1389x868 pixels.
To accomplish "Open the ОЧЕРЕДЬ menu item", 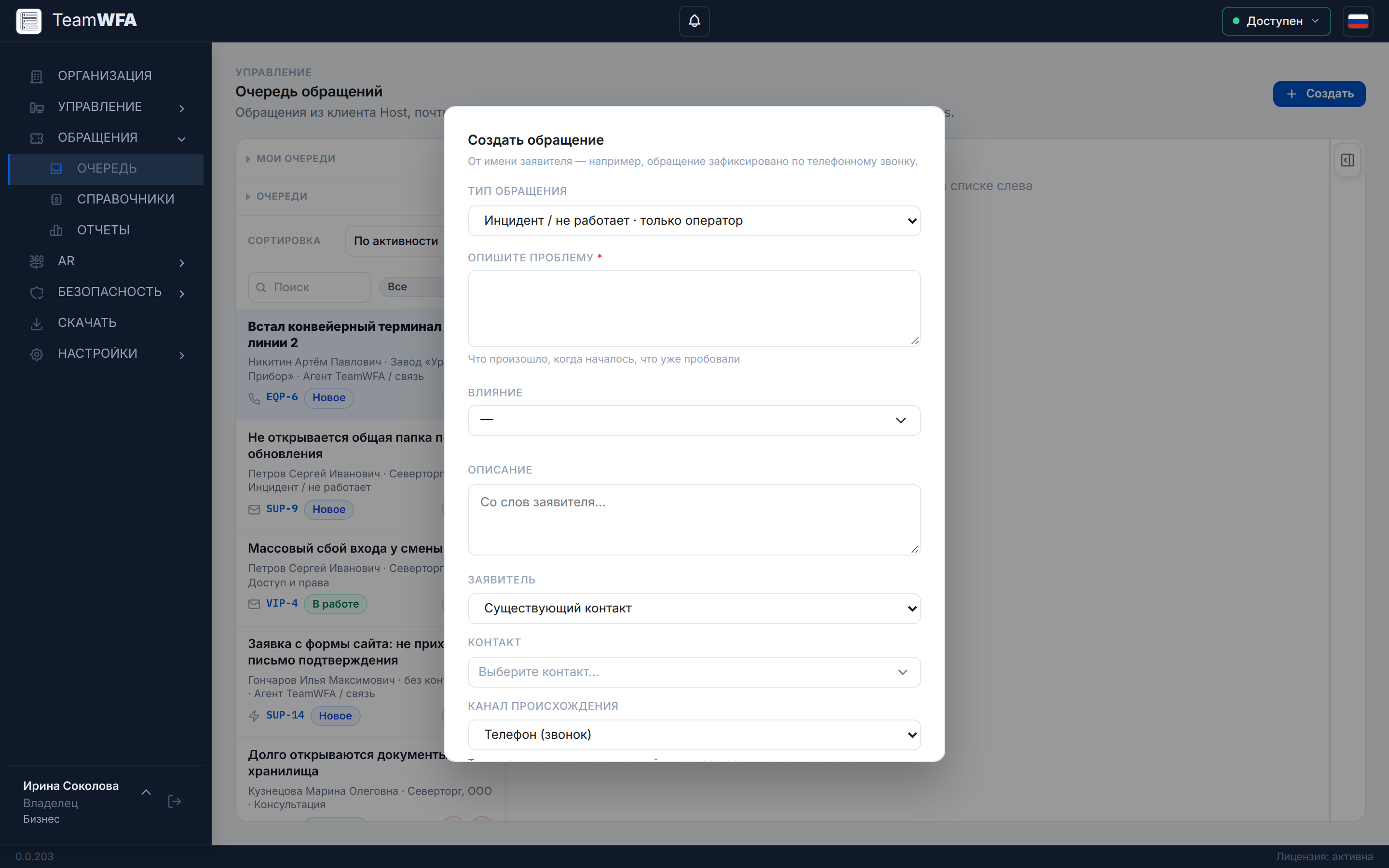I will coord(106,169).
